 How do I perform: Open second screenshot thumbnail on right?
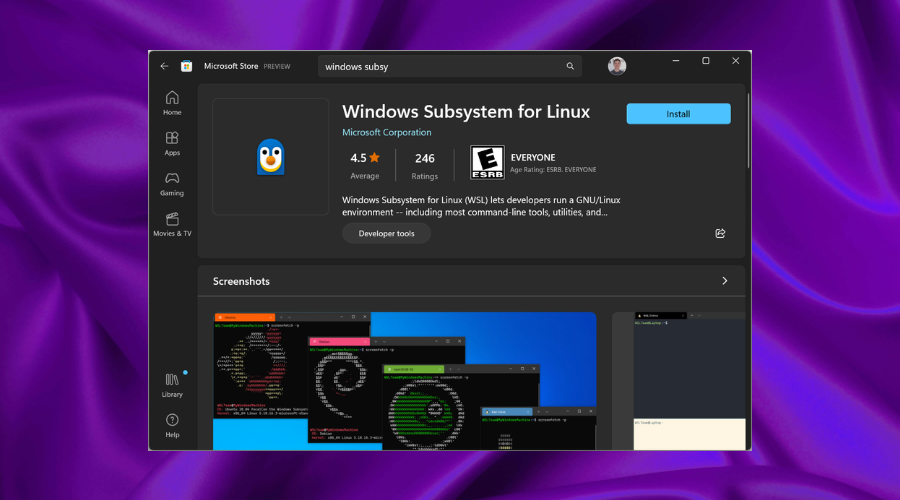679,381
